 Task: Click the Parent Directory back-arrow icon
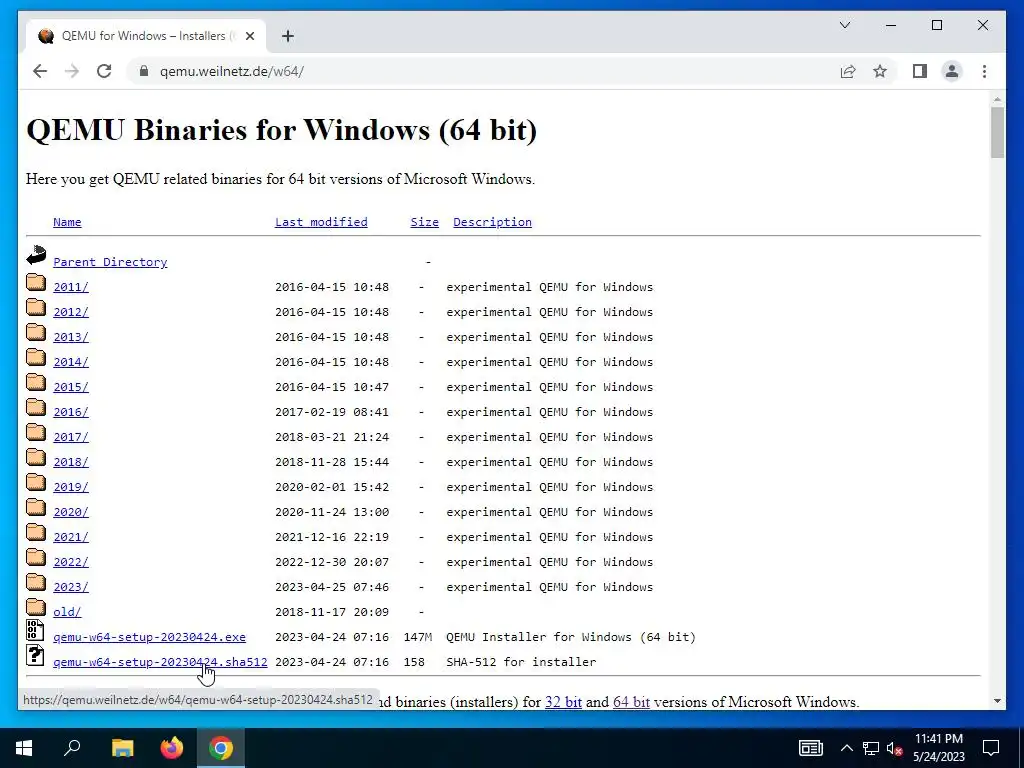[x=37, y=255]
